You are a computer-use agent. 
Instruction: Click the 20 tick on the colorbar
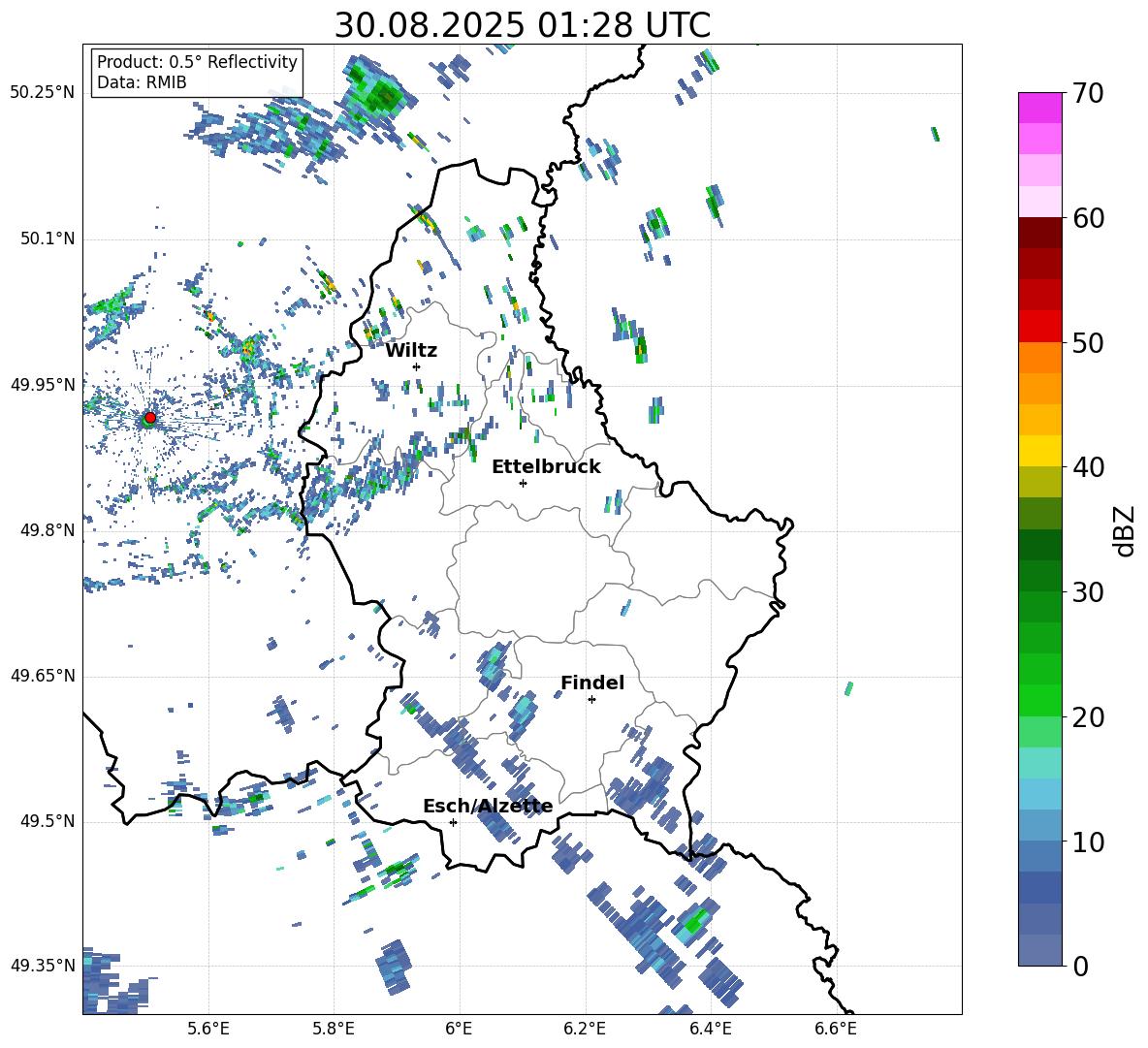(x=1088, y=716)
